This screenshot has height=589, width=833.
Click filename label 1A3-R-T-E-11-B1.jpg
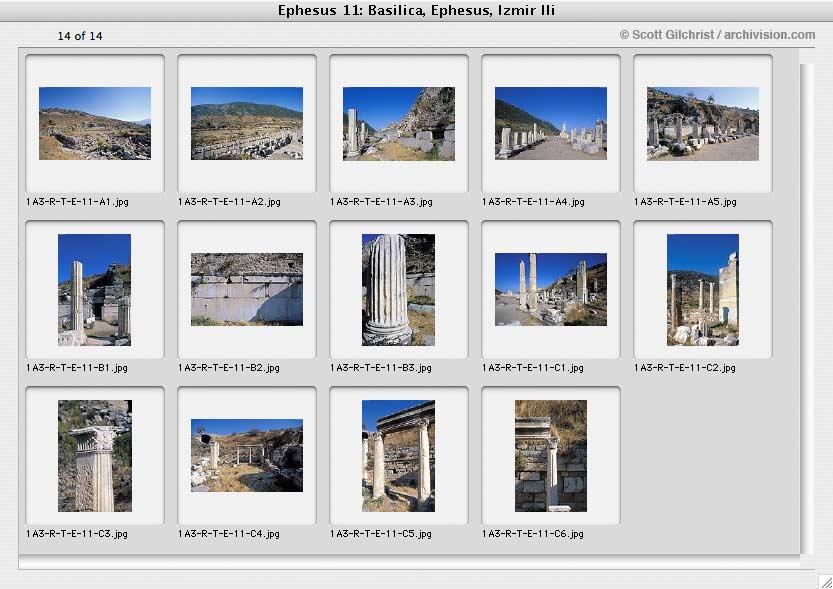click(x=76, y=368)
